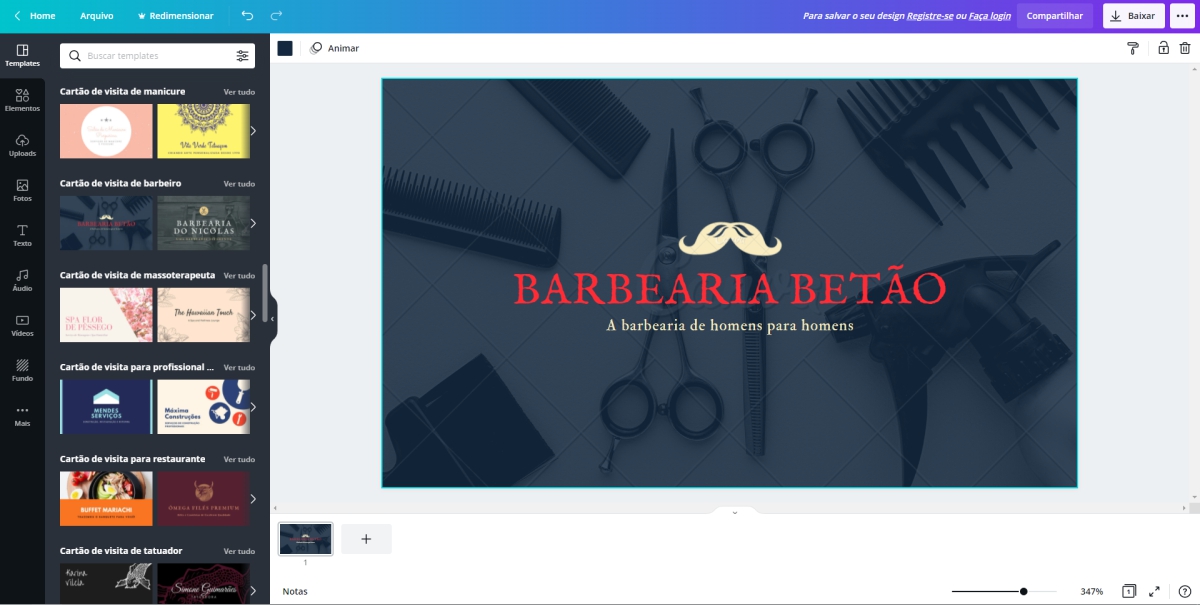Add a new page with plus button
1200x605 pixels.
click(x=366, y=539)
